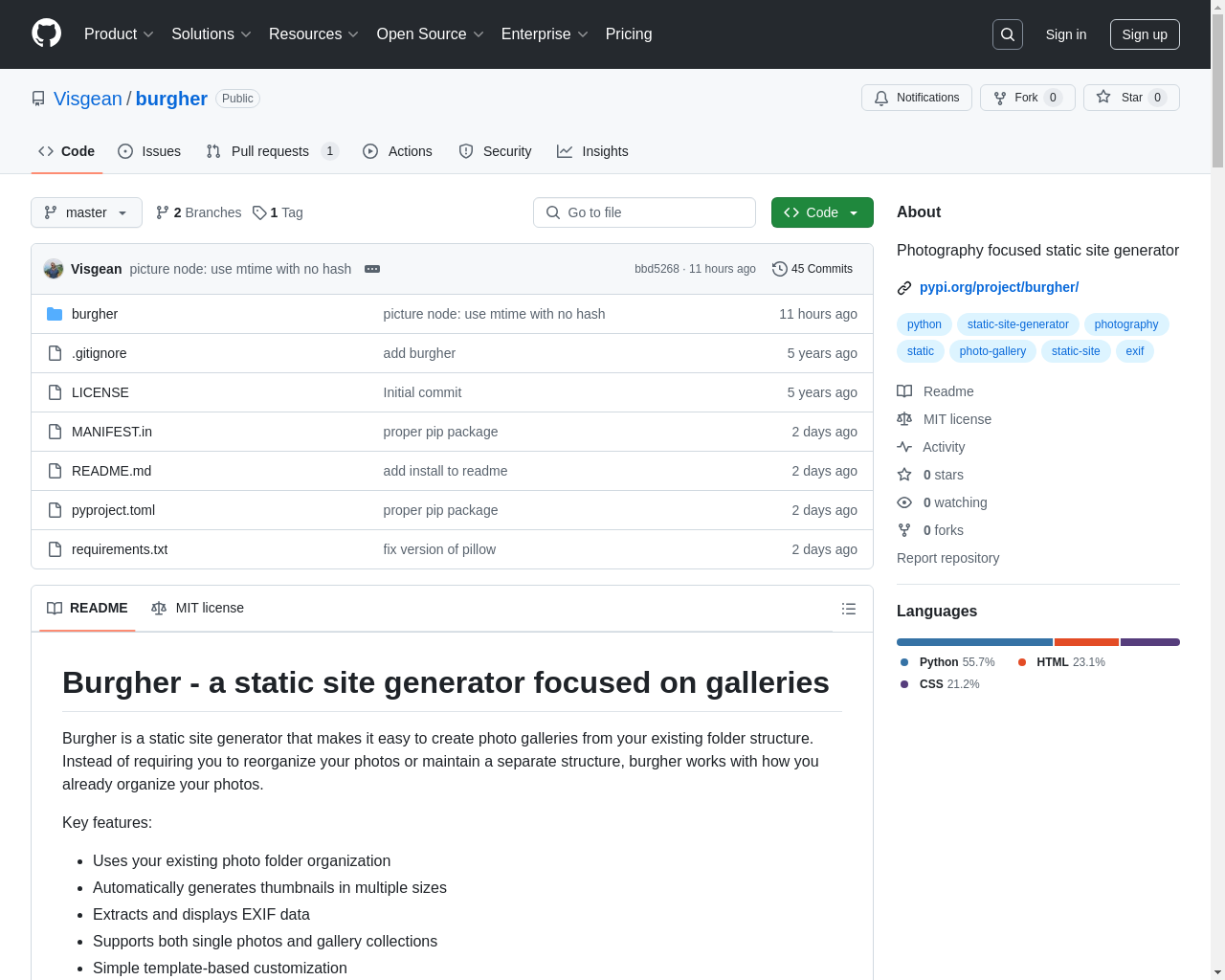This screenshot has height=980, width=1225.
Task: Click the exif topic tag
Action: (x=1135, y=351)
